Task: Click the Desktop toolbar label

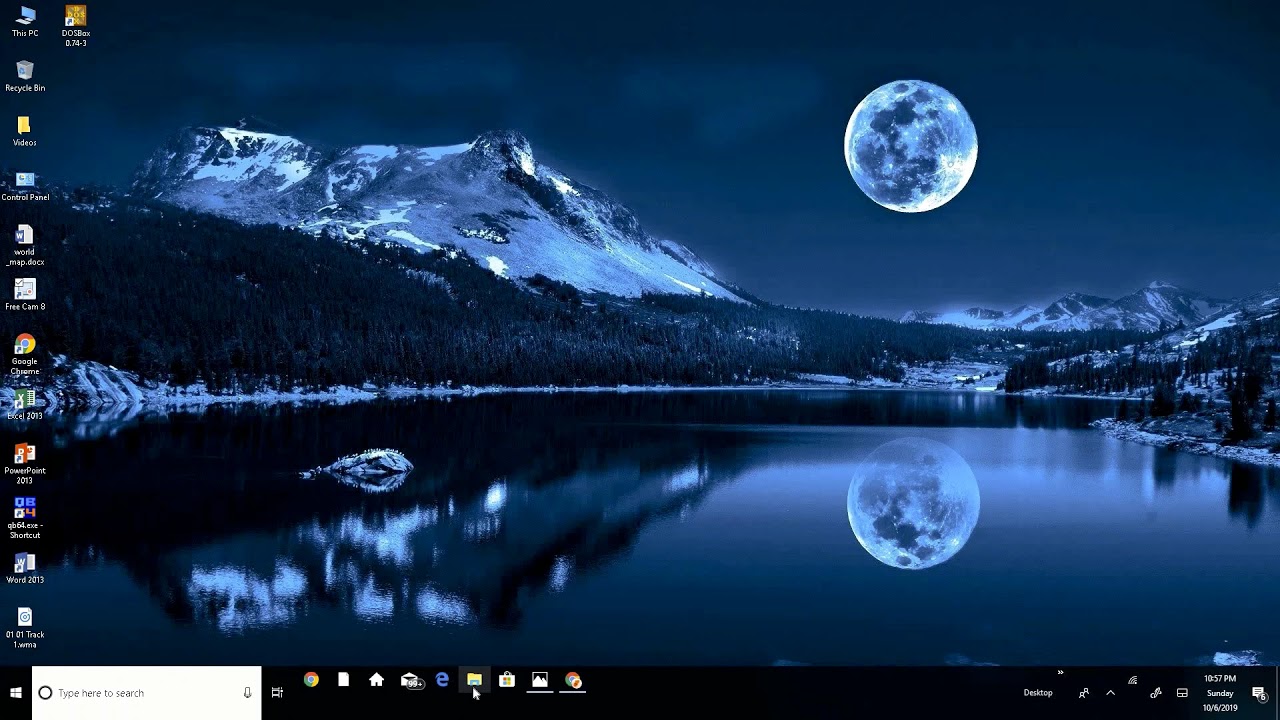Action: 1038,693
